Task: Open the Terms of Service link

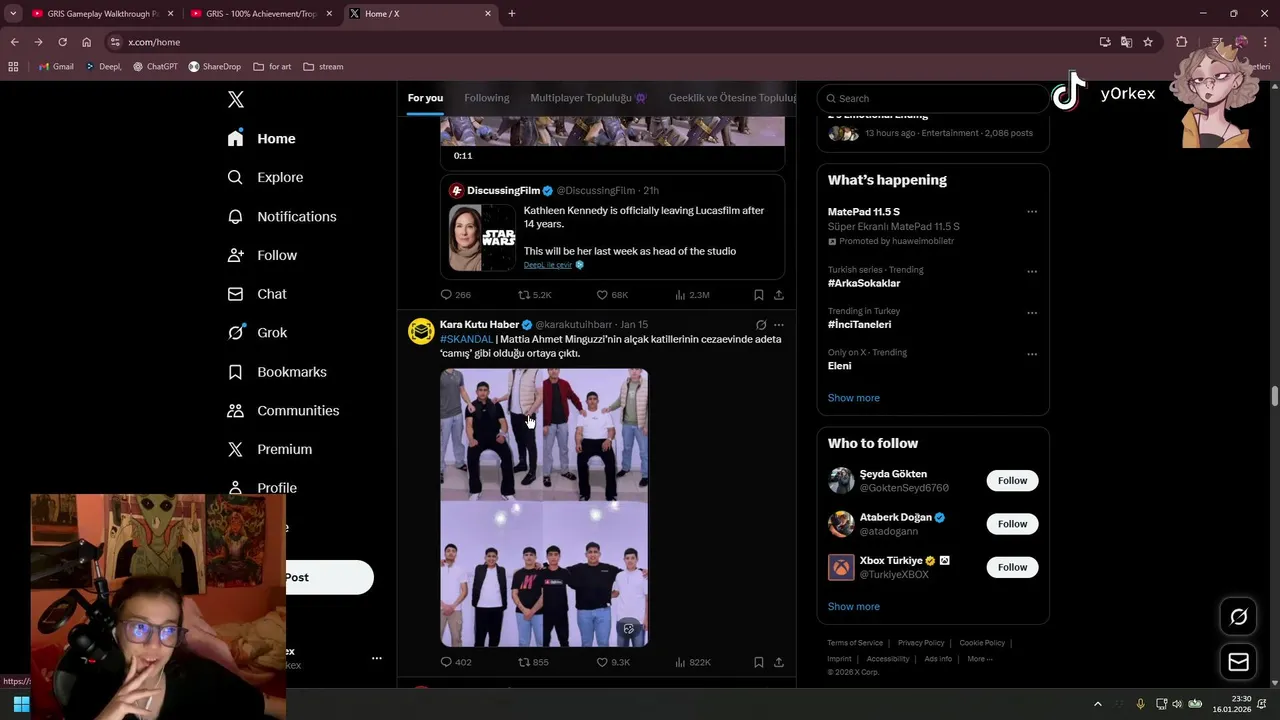Action: (855, 643)
